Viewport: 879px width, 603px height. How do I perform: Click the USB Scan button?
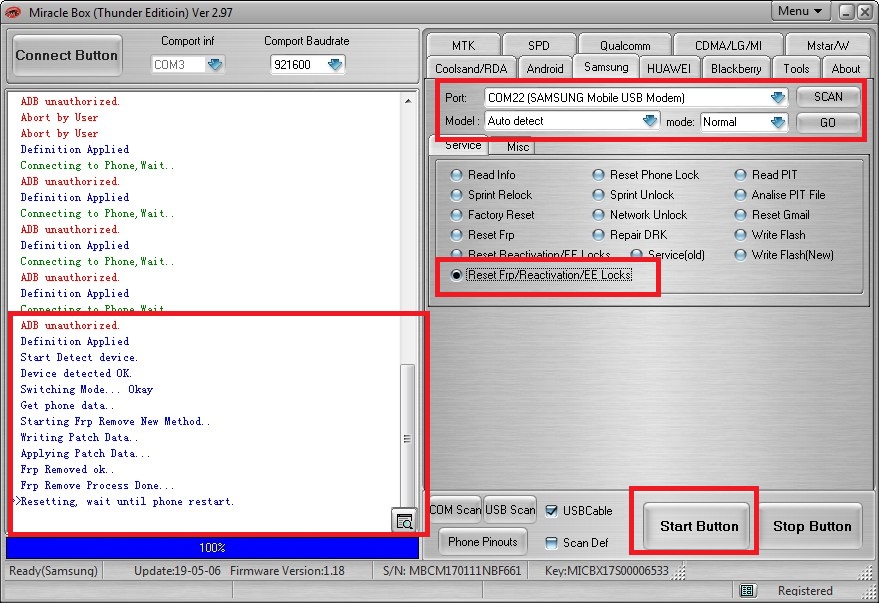click(510, 510)
